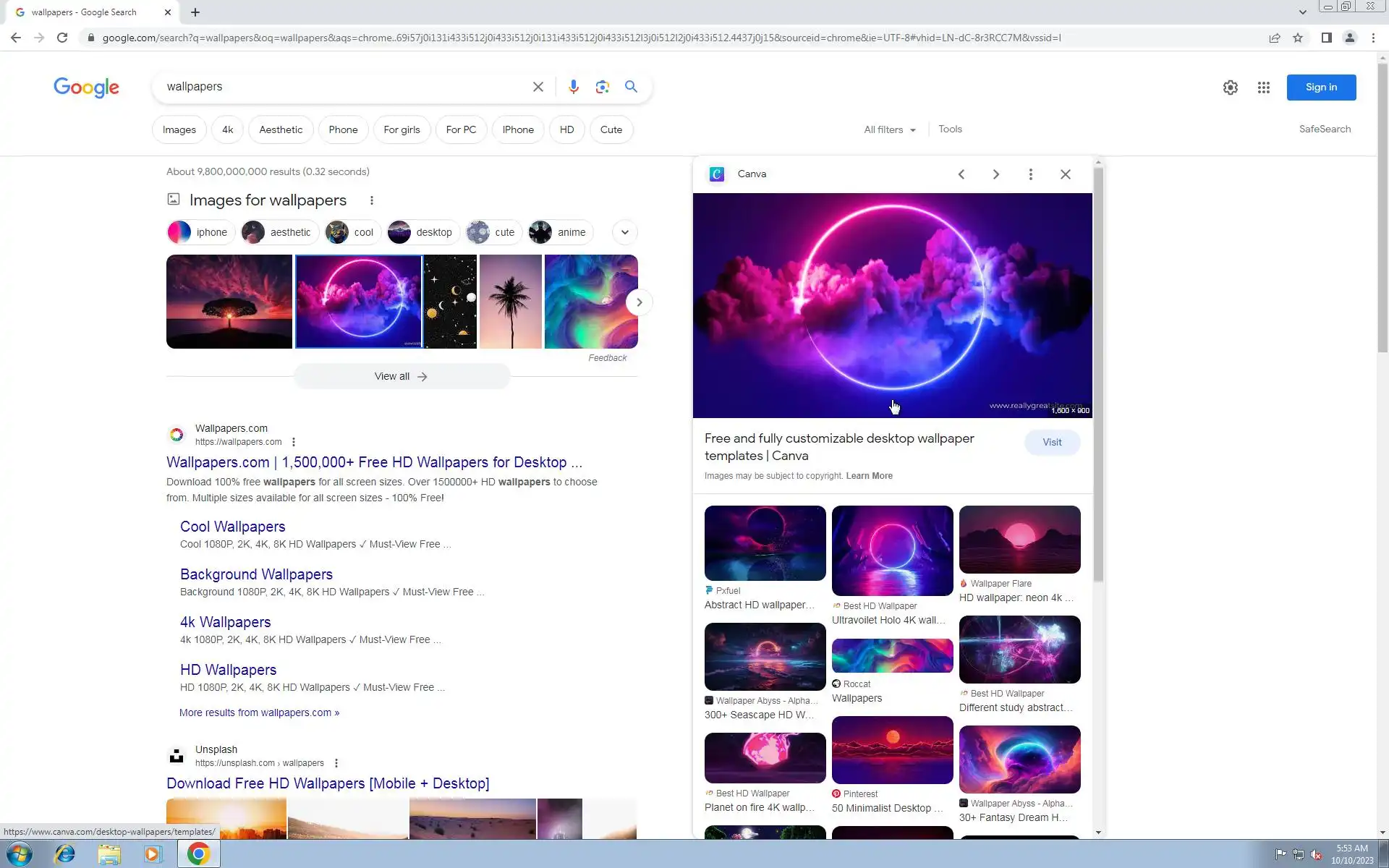
Task: Select the palm tree wallpaper thumbnail
Action: [510, 302]
